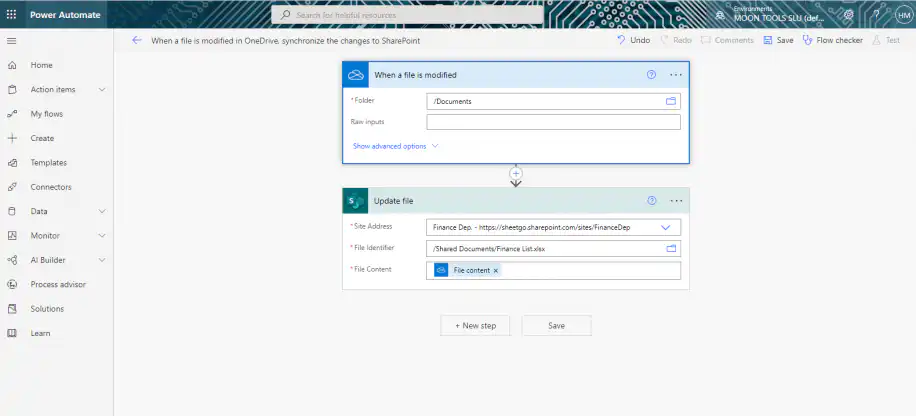Click the Templates icon in sidebar
The width and height of the screenshot is (916, 416).
(x=12, y=163)
